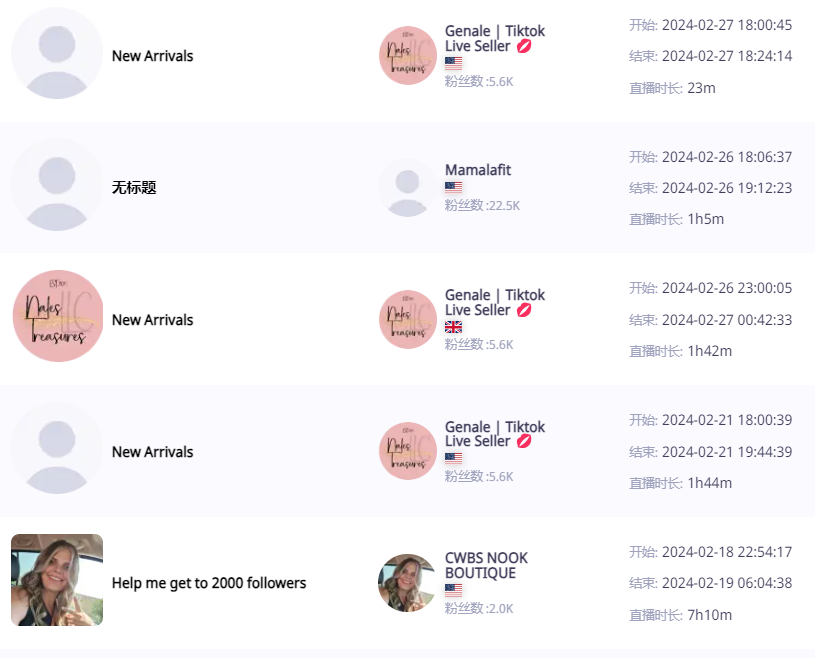Open the New Arrivals title lasting 1h42m
Viewport: 815px width, 658px height.
[152, 320]
